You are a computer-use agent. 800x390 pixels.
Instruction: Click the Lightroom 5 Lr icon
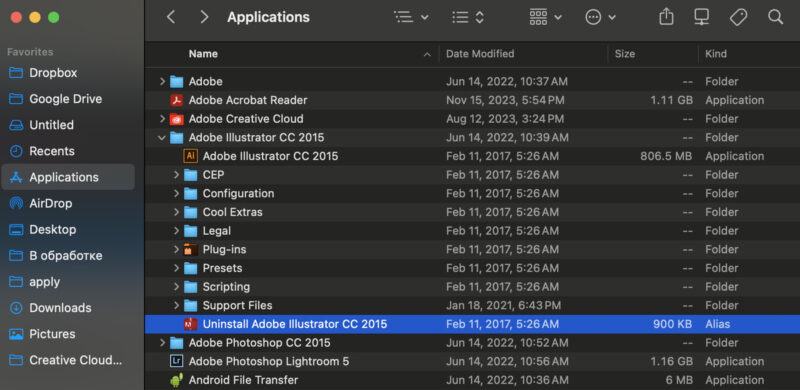[177, 361]
